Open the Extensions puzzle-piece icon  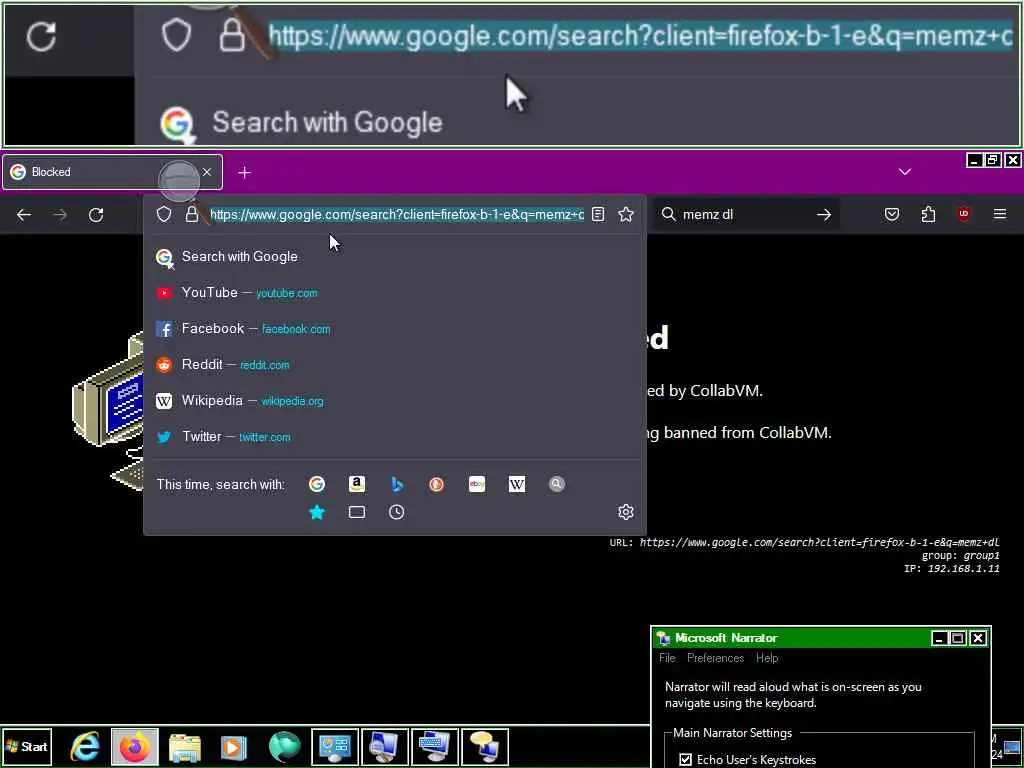click(928, 214)
